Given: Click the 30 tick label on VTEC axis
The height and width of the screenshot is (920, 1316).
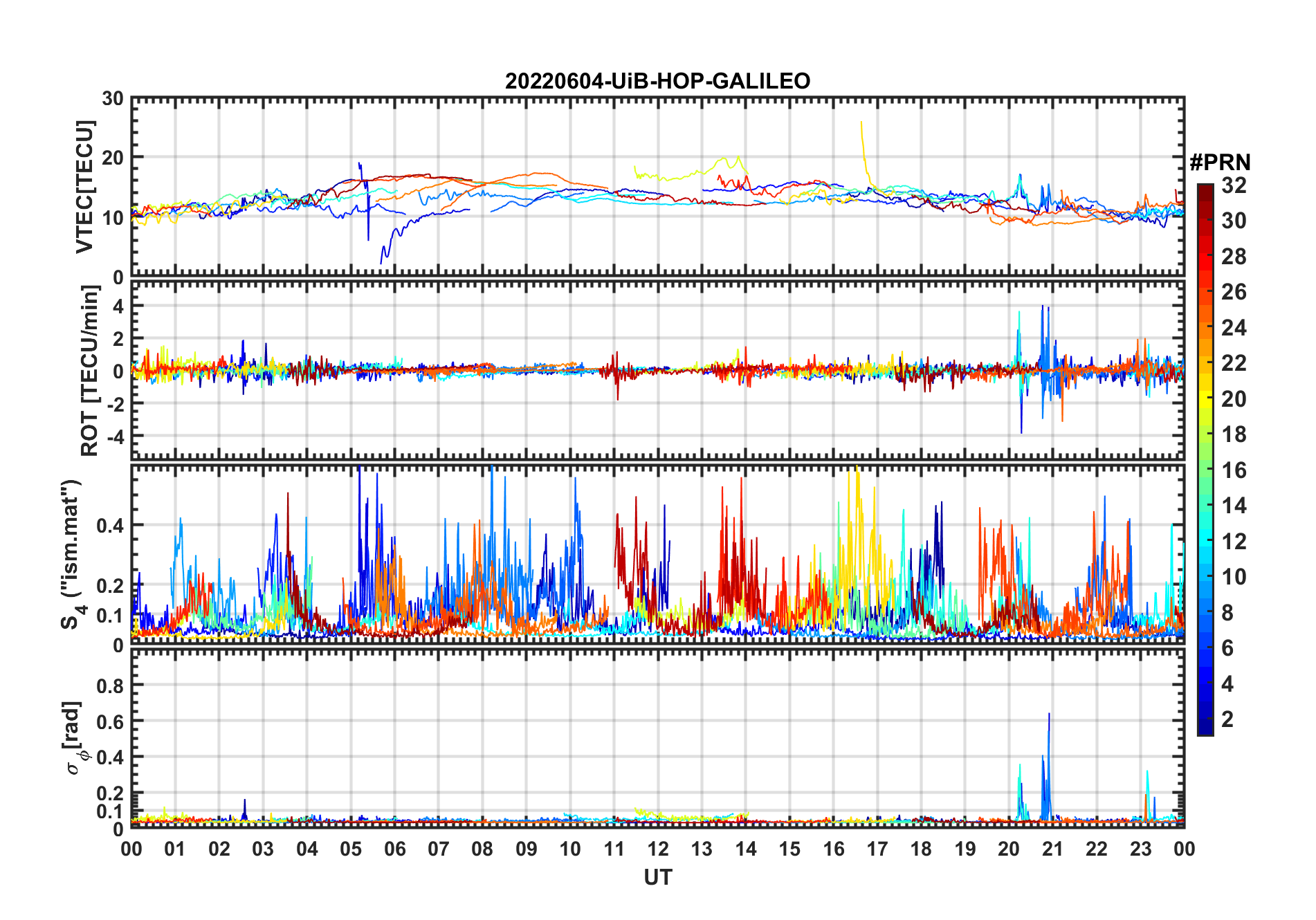Looking at the screenshot, I should click(113, 99).
